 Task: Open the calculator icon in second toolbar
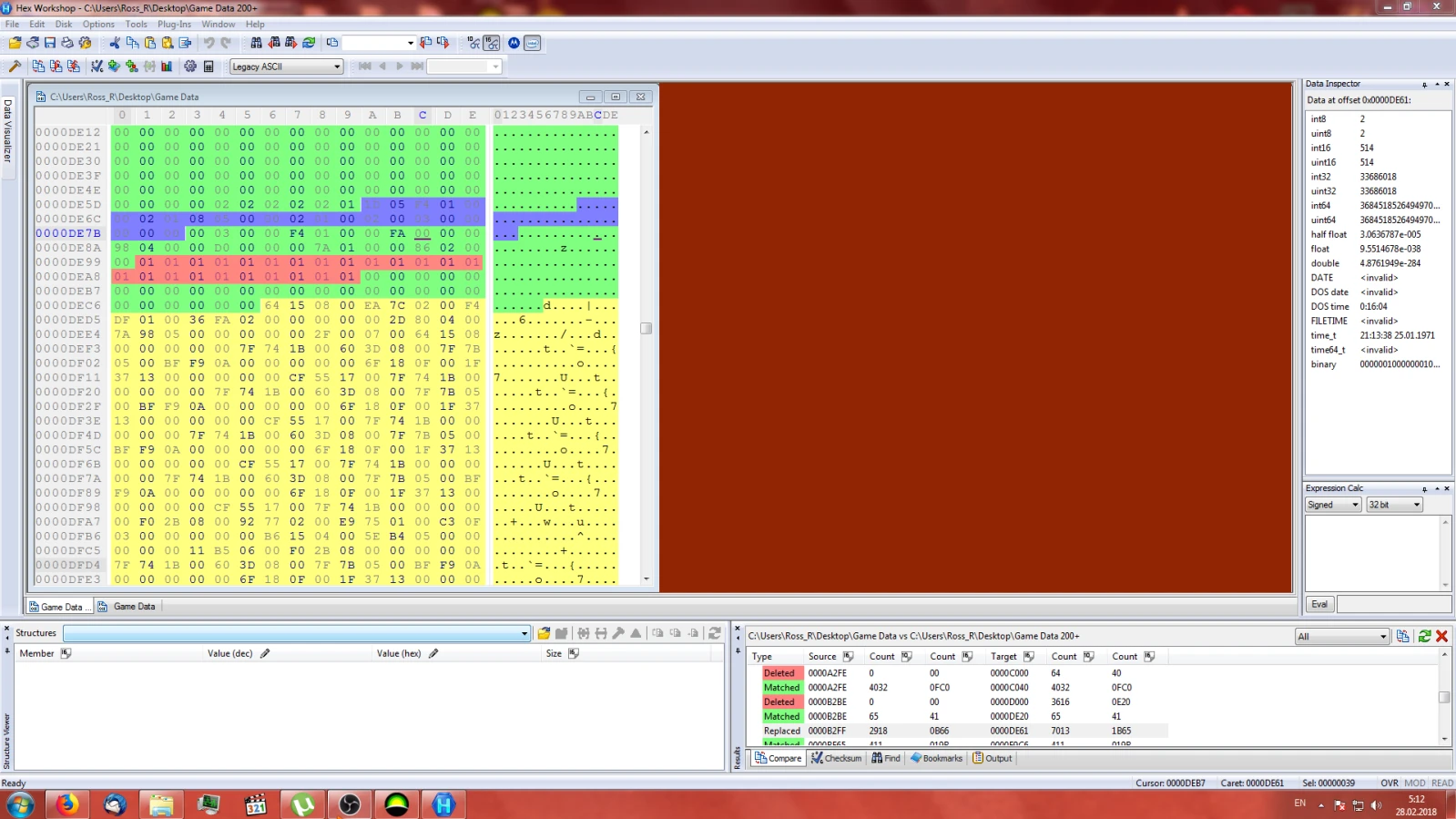pos(209,67)
